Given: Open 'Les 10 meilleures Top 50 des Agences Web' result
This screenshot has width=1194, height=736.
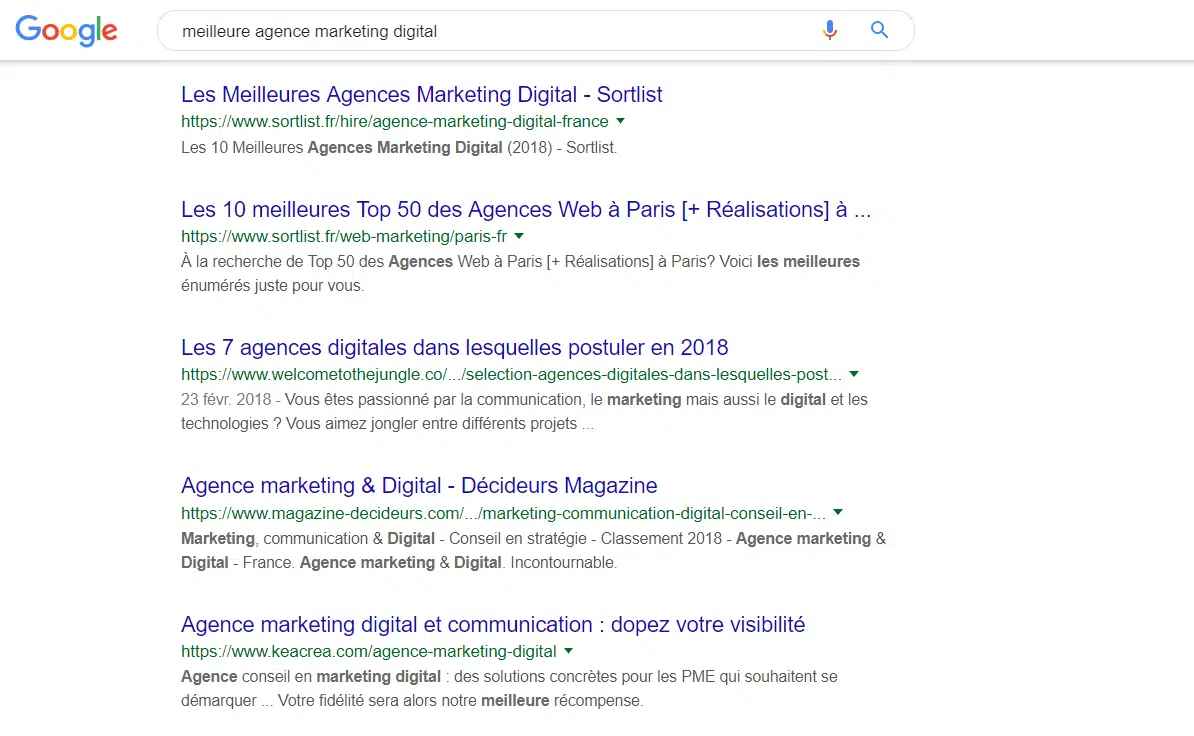Looking at the screenshot, I should click(525, 210).
